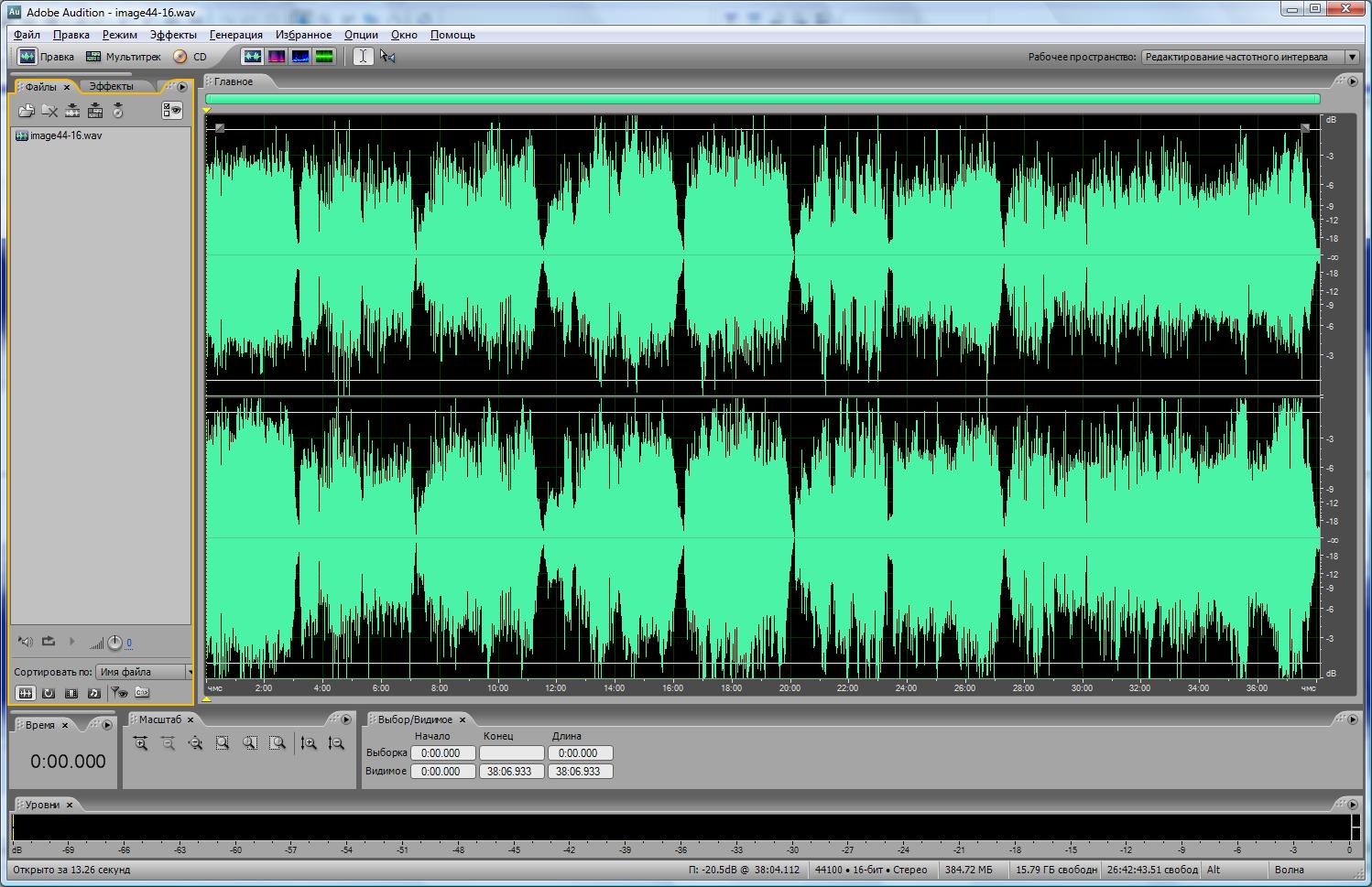Click the horizontal Zoom In icon

point(140,743)
